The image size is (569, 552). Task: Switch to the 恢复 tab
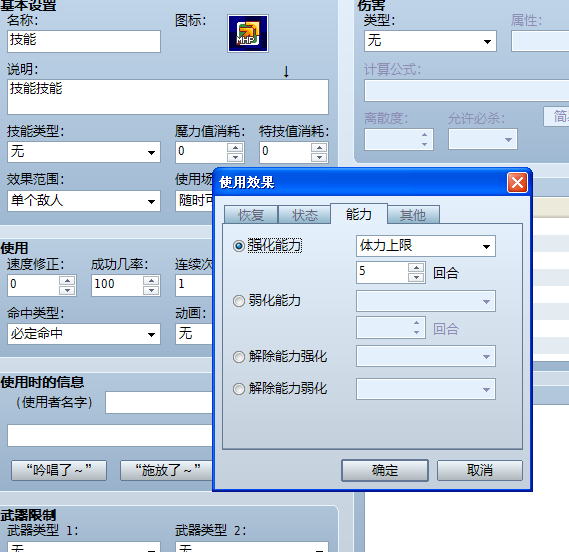[x=251, y=215]
